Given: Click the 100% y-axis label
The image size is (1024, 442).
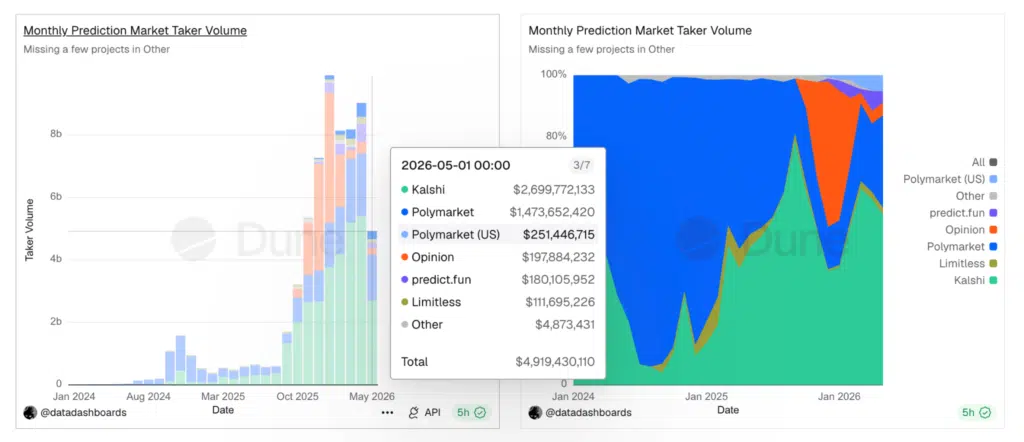Looking at the screenshot, I should point(553,74).
